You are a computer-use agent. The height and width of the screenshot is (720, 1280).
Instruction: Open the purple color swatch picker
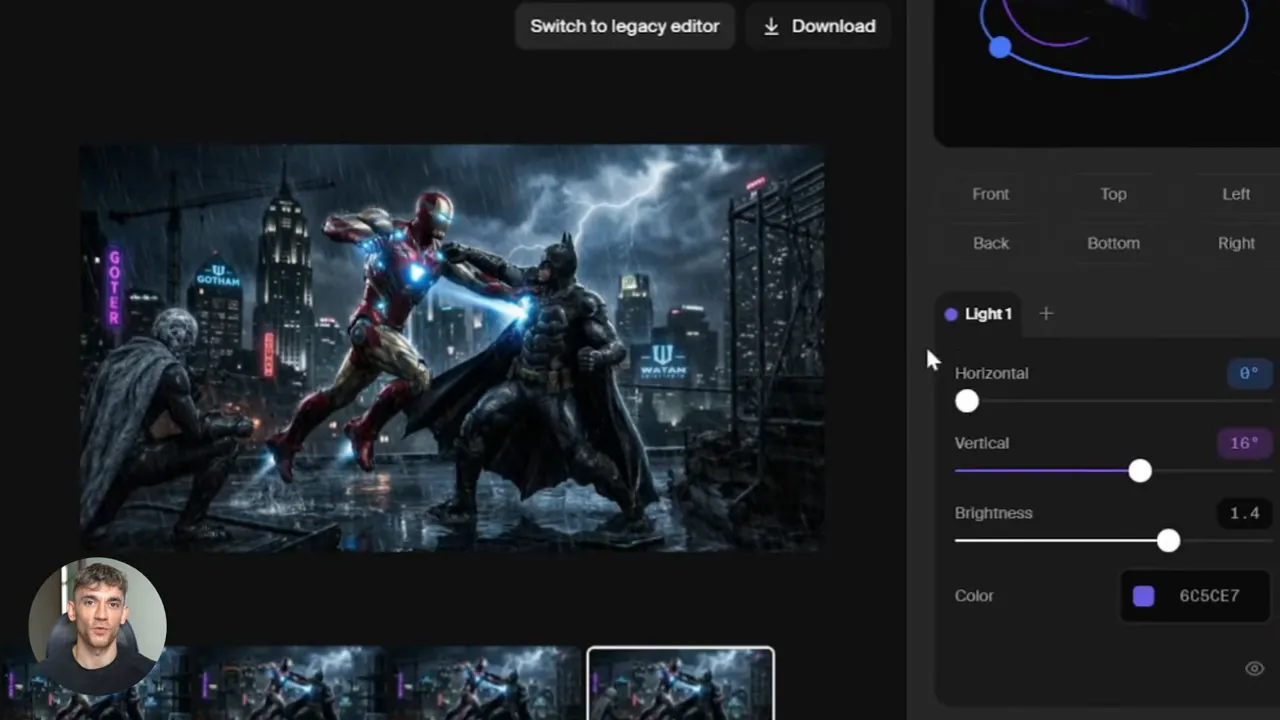[1144, 596]
